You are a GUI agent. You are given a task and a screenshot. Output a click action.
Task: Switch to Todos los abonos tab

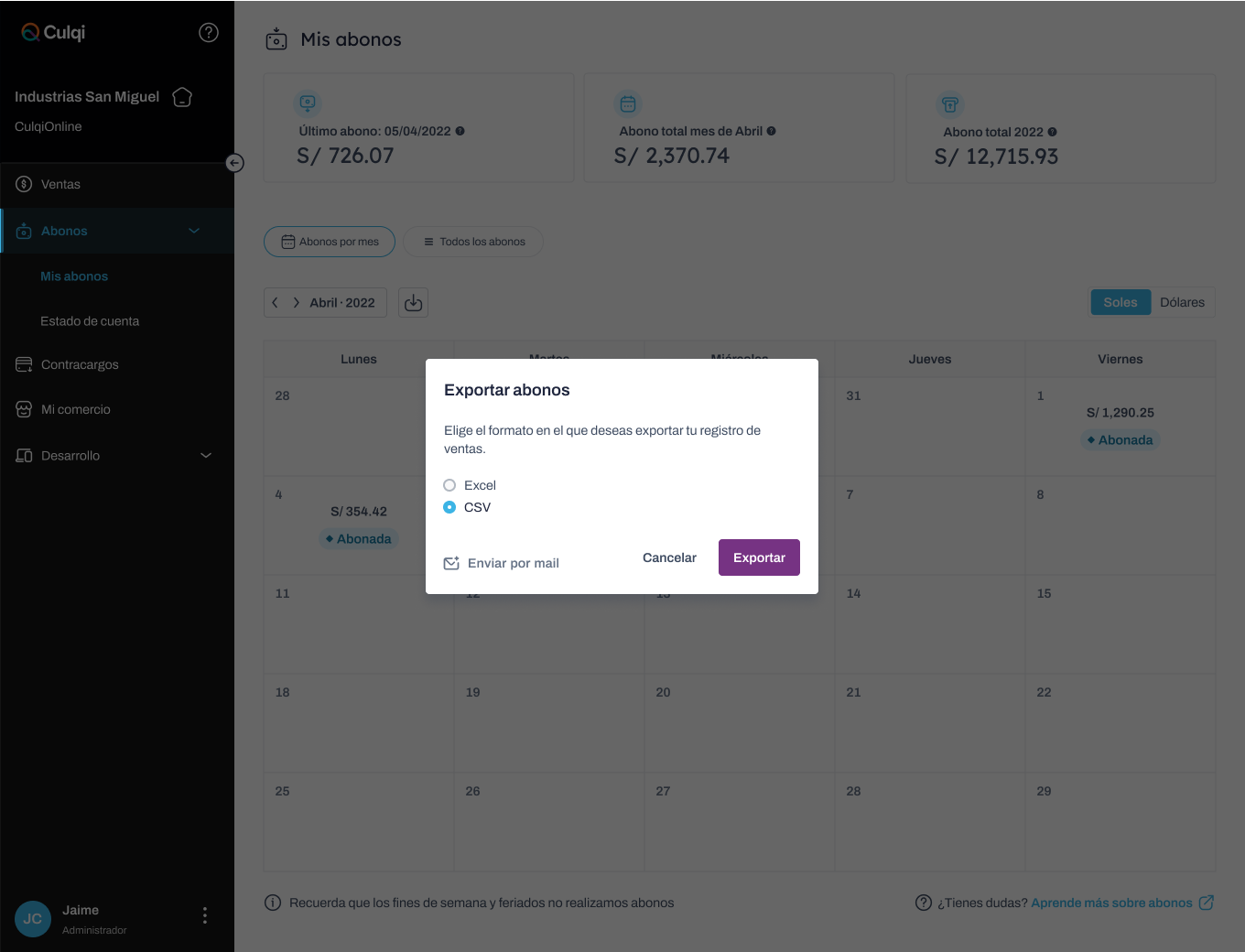(473, 242)
